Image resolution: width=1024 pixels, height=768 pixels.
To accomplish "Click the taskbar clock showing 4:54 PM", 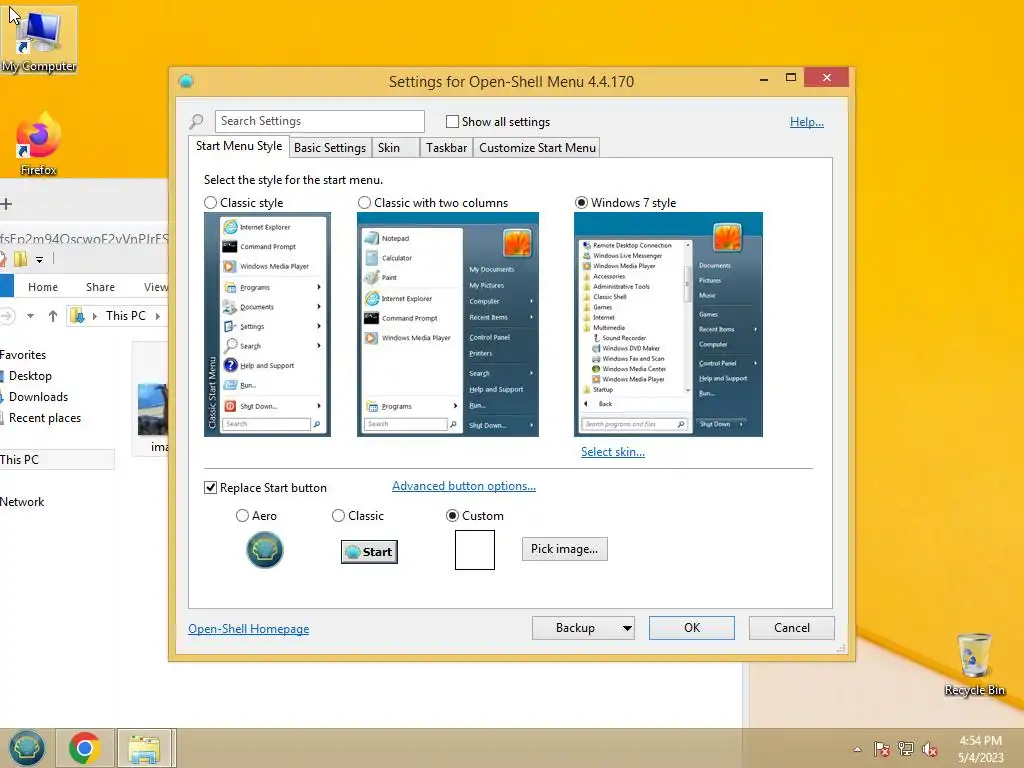I will pos(980,749).
